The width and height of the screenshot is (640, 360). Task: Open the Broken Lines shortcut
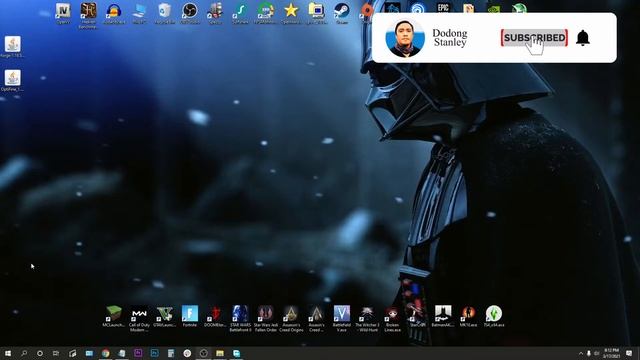pos(392,318)
